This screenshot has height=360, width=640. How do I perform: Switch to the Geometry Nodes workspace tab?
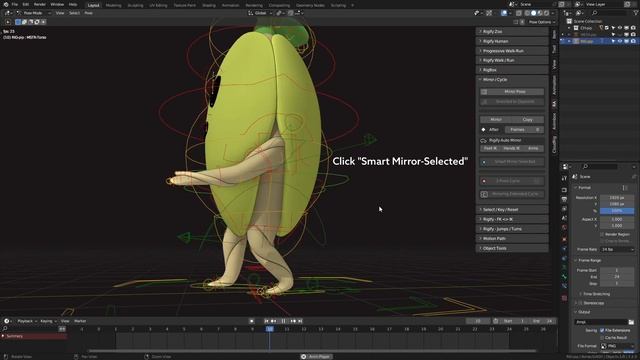click(310, 5)
